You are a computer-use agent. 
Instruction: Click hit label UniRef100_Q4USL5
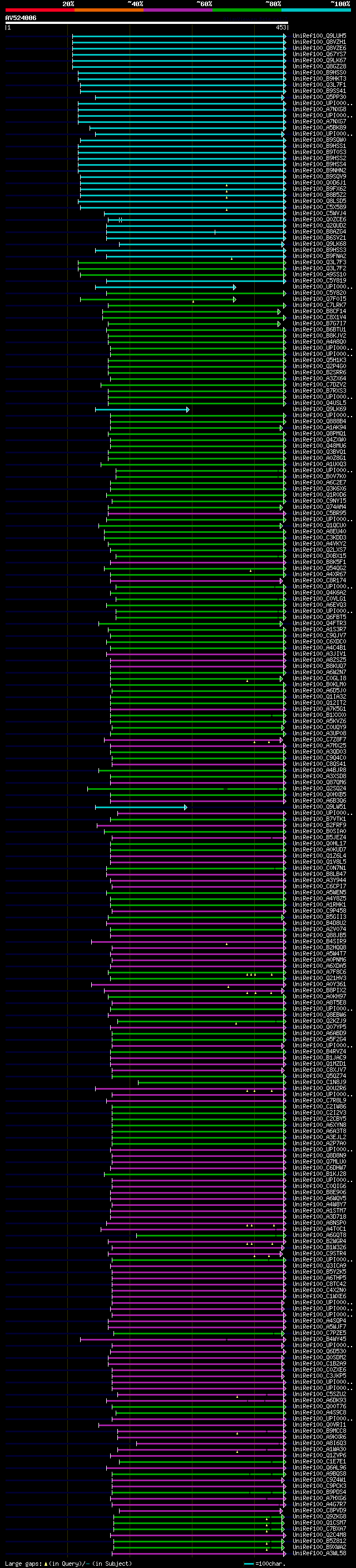[319, 403]
